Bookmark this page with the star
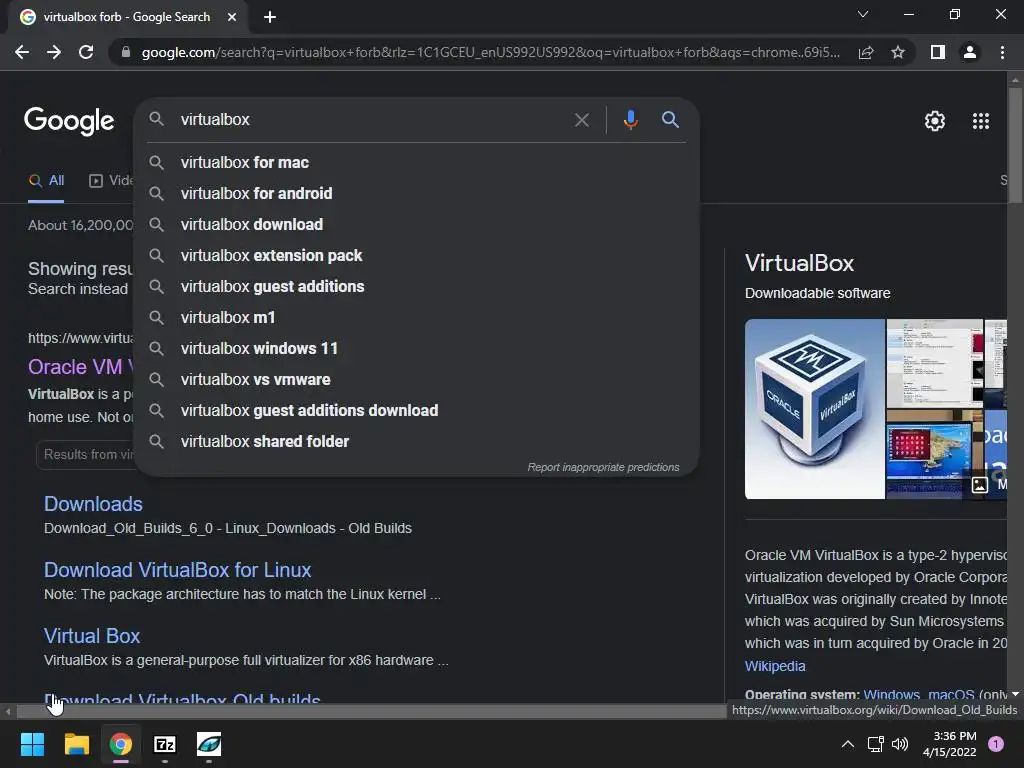Image resolution: width=1024 pixels, height=768 pixels. pyautogui.click(x=898, y=52)
